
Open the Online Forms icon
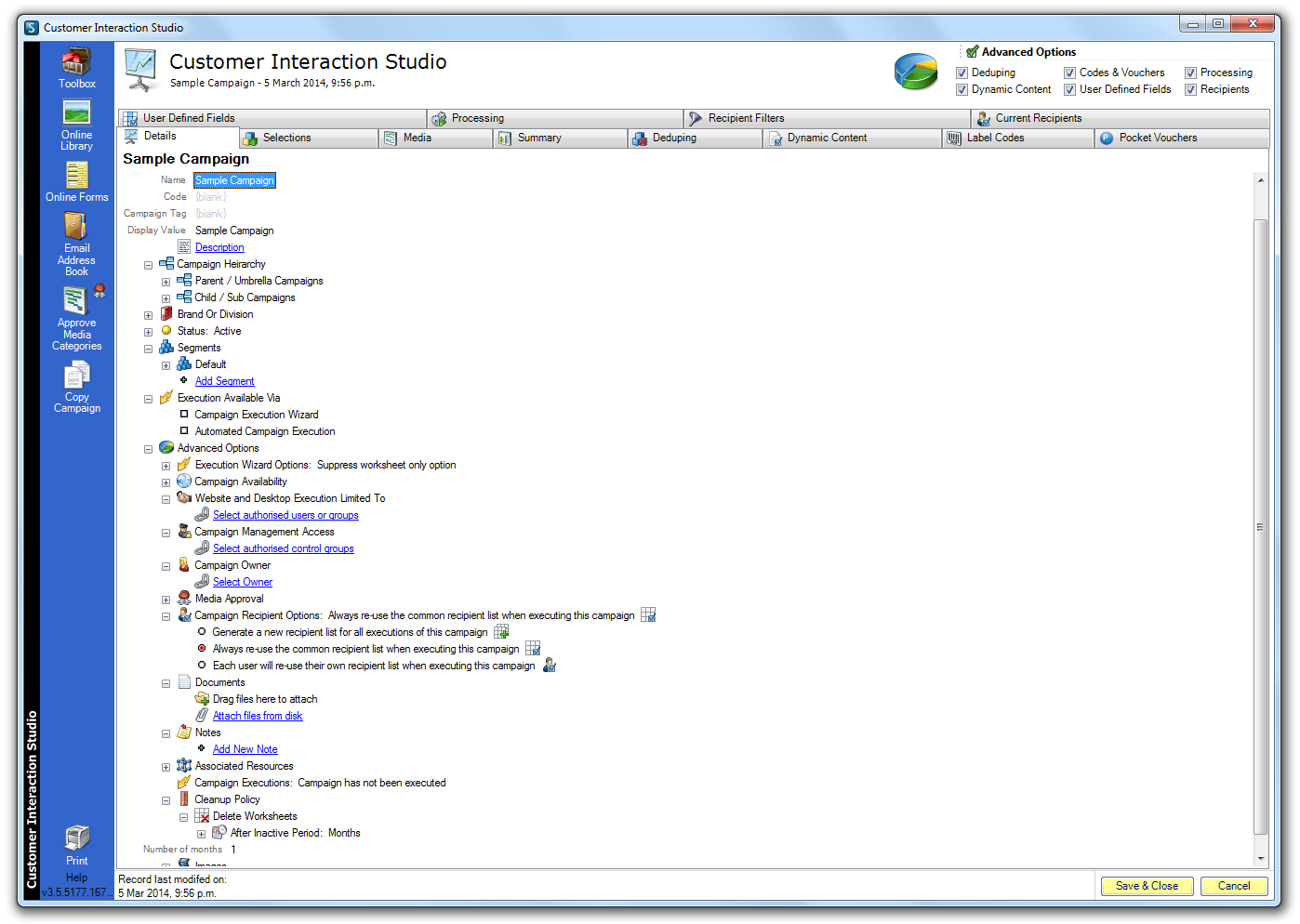tap(76, 175)
